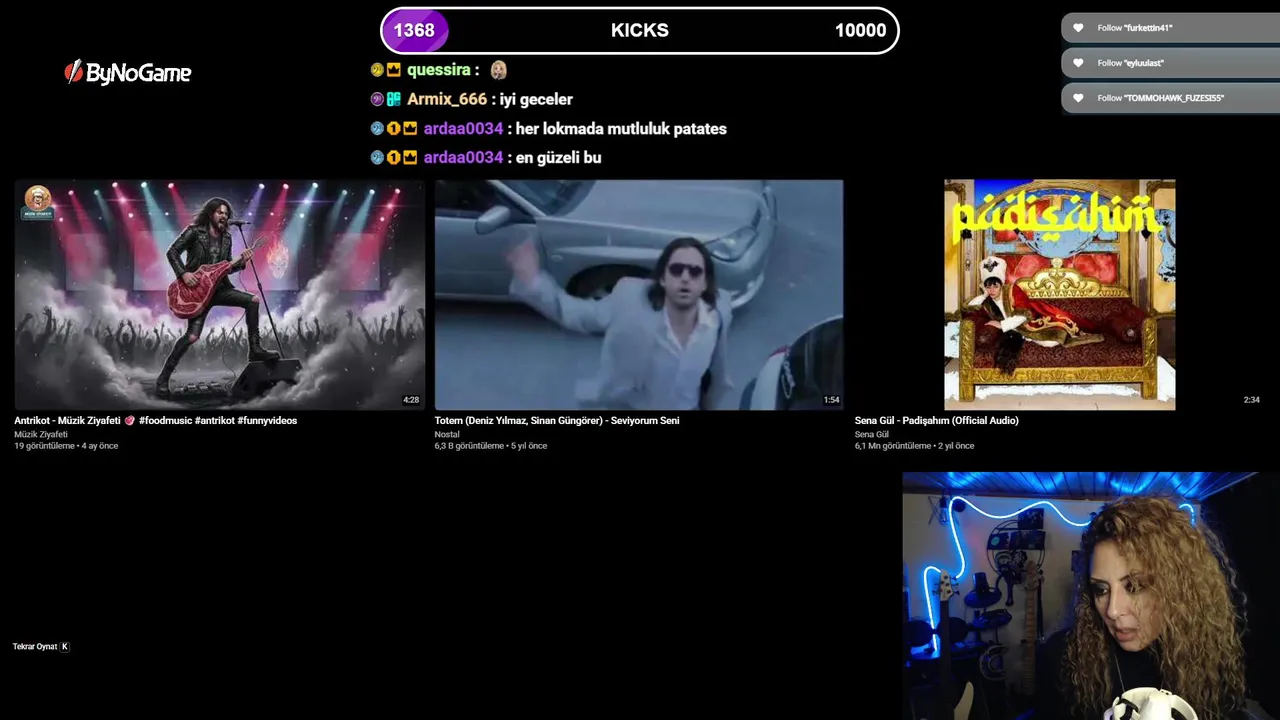This screenshot has height=720, width=1280.
Task: Click the channel avatar on the Antrikot thumbnail
Action: click(38, 201)
